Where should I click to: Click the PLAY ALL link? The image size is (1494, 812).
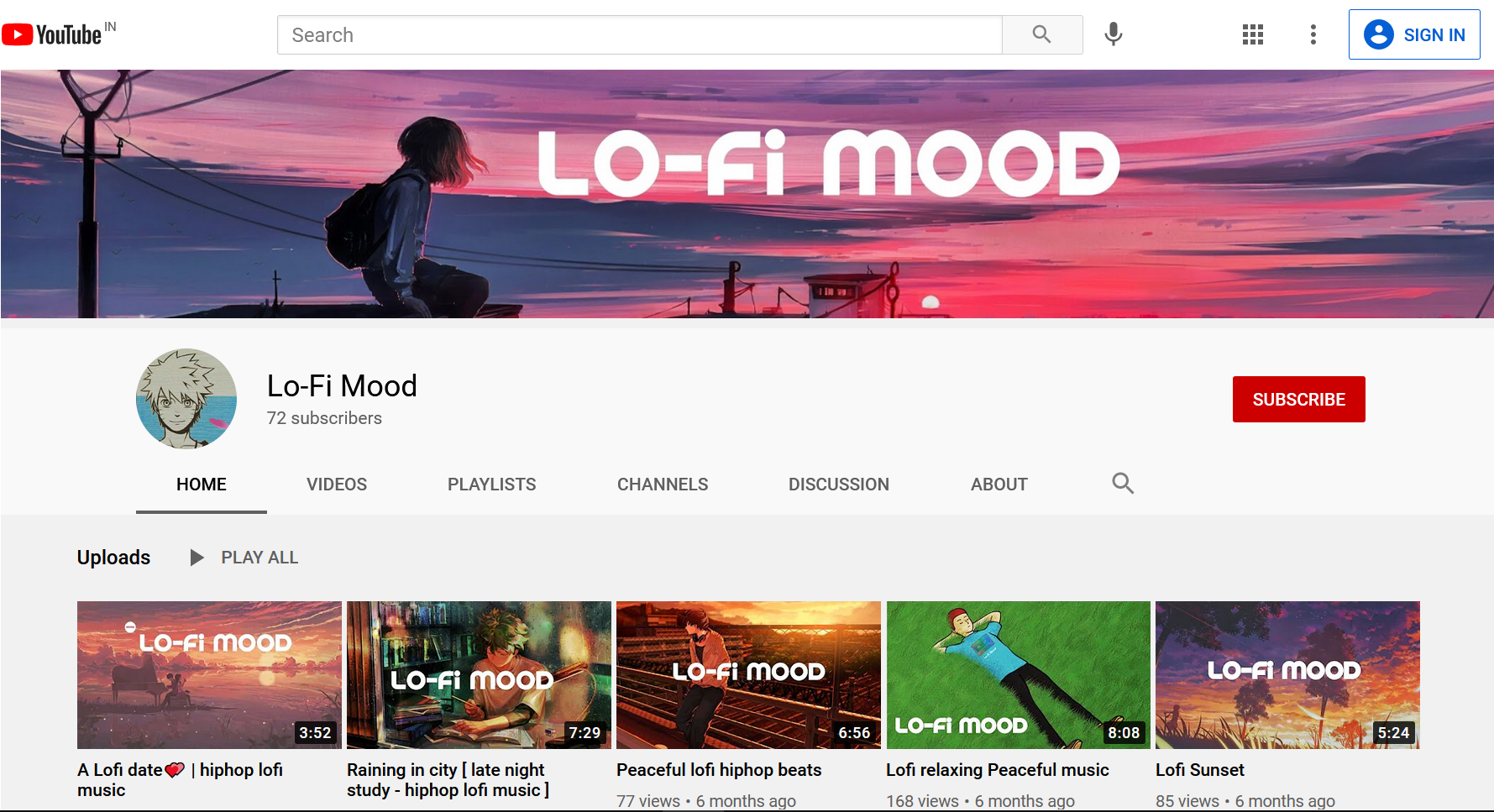(x=259, y=558)
